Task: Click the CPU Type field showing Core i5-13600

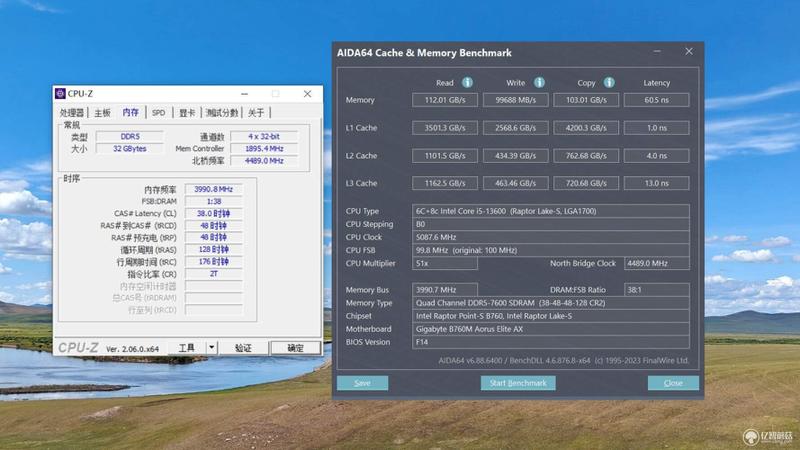Action: tap(551, 211)
